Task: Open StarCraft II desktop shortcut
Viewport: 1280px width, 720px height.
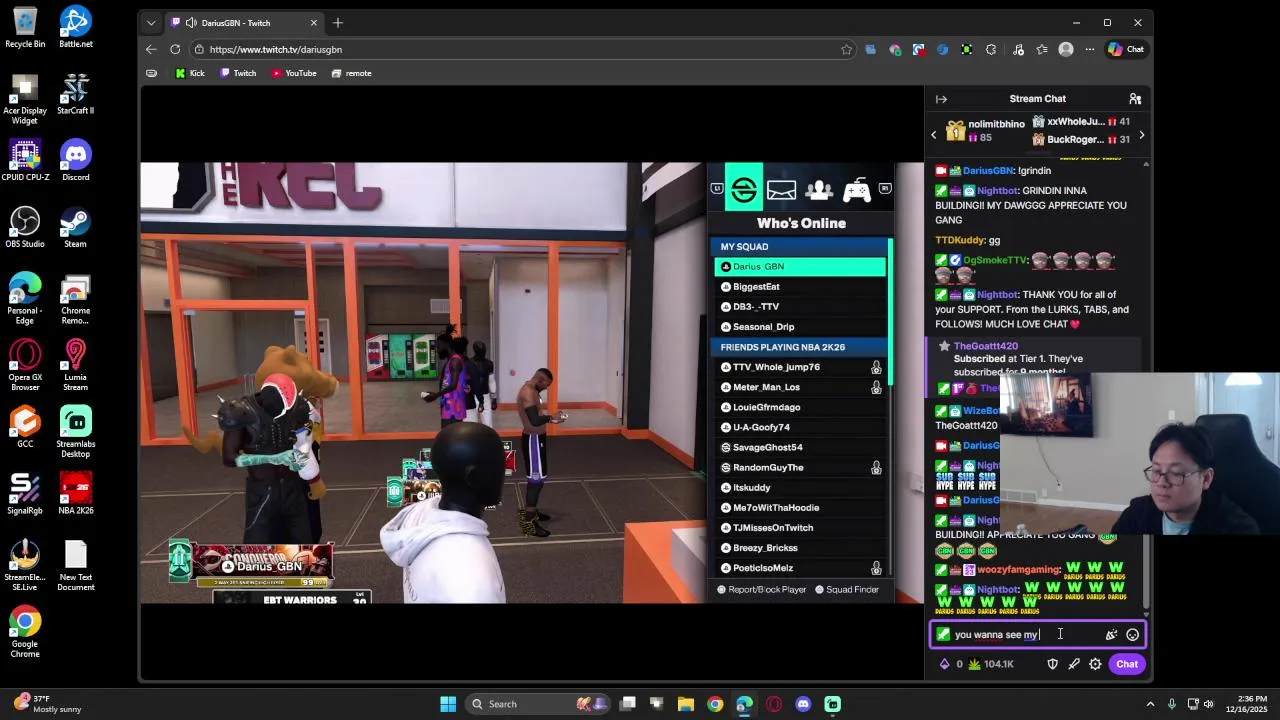Action: pos(76,94)
